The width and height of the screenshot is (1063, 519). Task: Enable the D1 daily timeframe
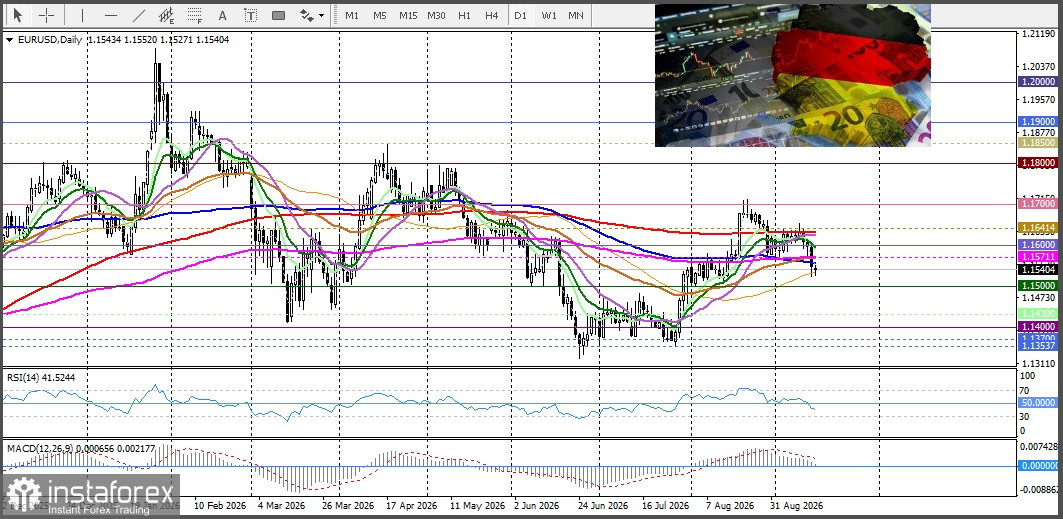pyautogui.click(x=520, y=15)
